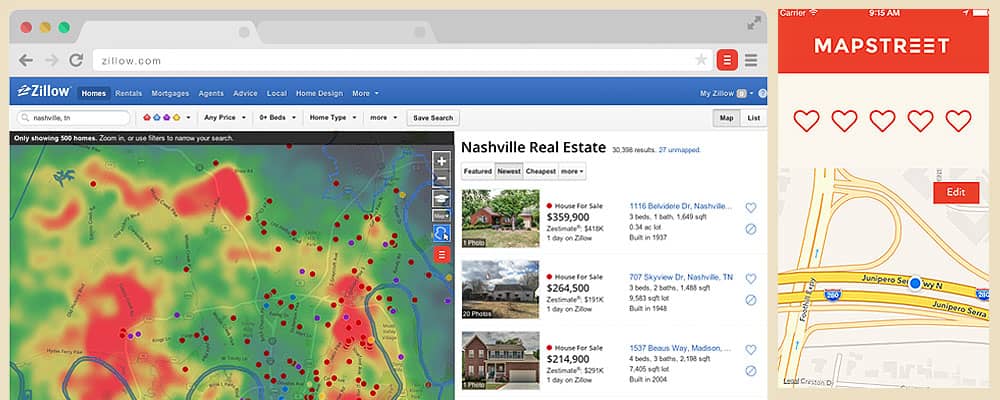This screenshot has width=1000, height=400.
Task: Go to the Rentals section
Action: (129, 93)
